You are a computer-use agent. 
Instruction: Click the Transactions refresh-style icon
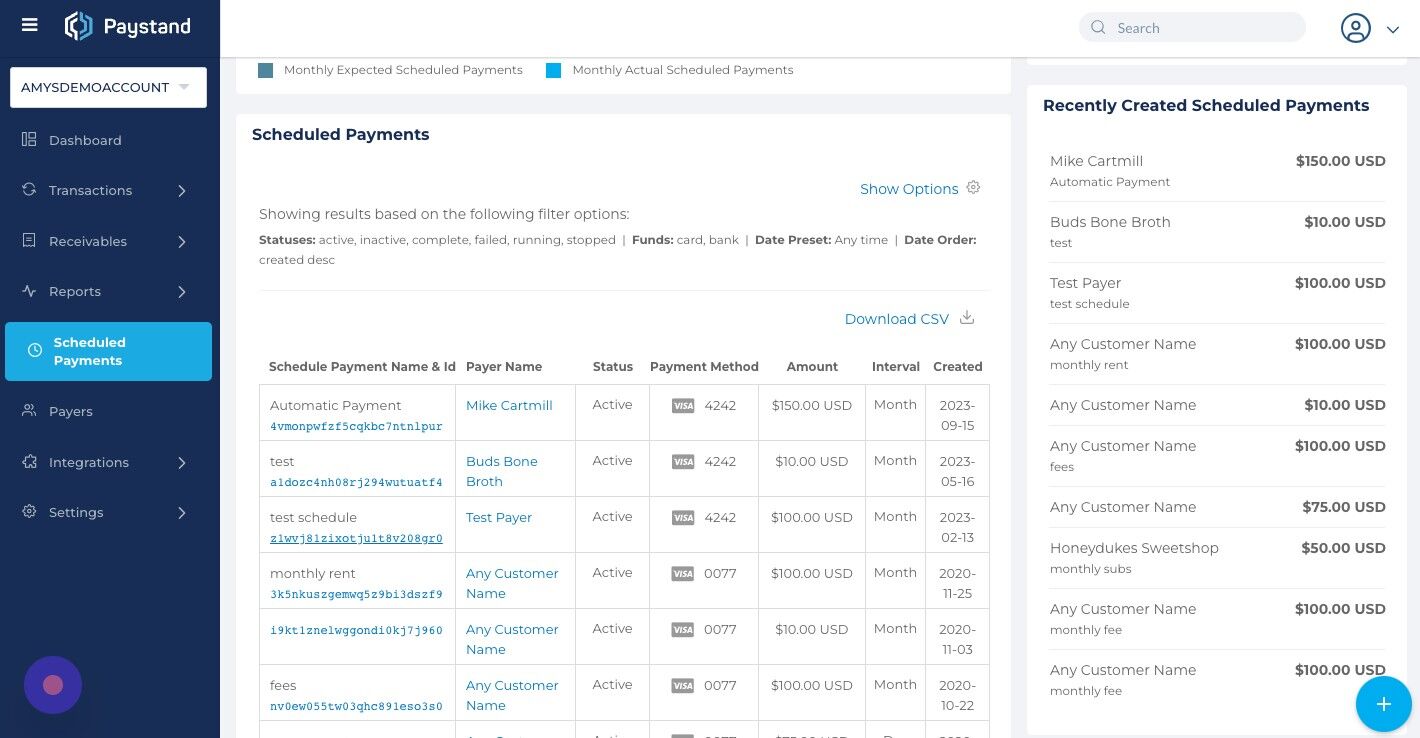29,189
